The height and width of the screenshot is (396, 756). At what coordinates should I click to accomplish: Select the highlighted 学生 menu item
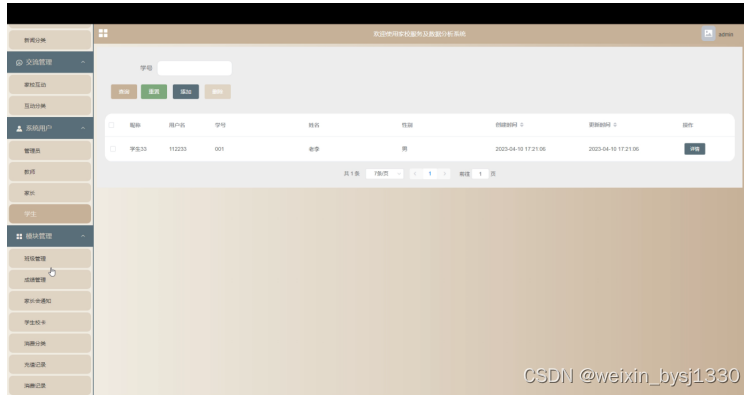click(50, 214)
